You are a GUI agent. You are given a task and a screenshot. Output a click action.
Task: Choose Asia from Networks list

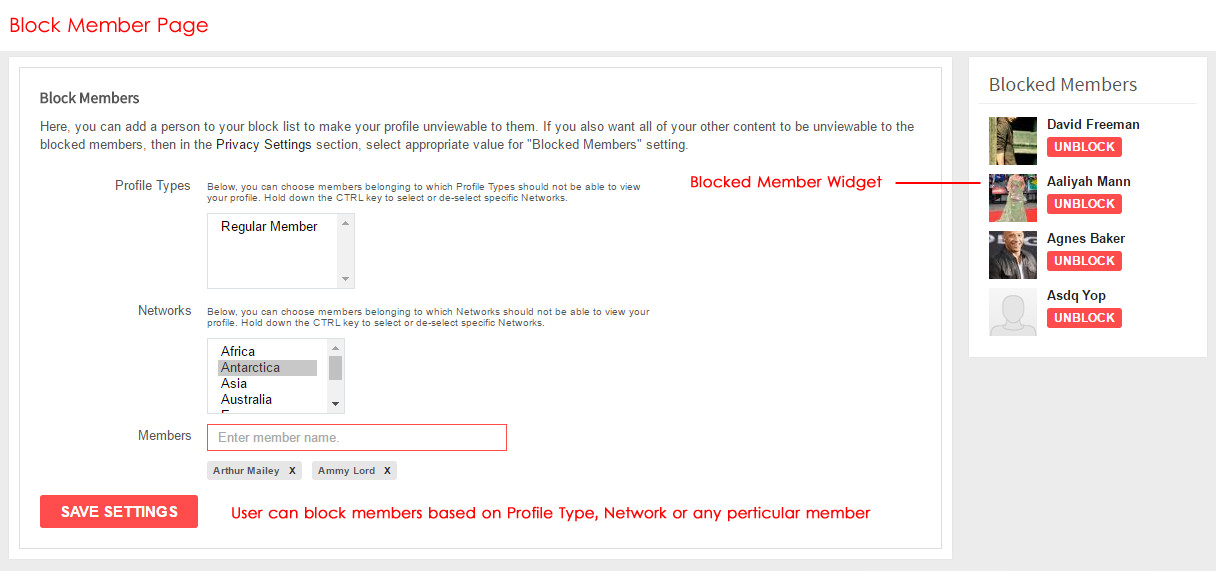click(x=234, y=384)
